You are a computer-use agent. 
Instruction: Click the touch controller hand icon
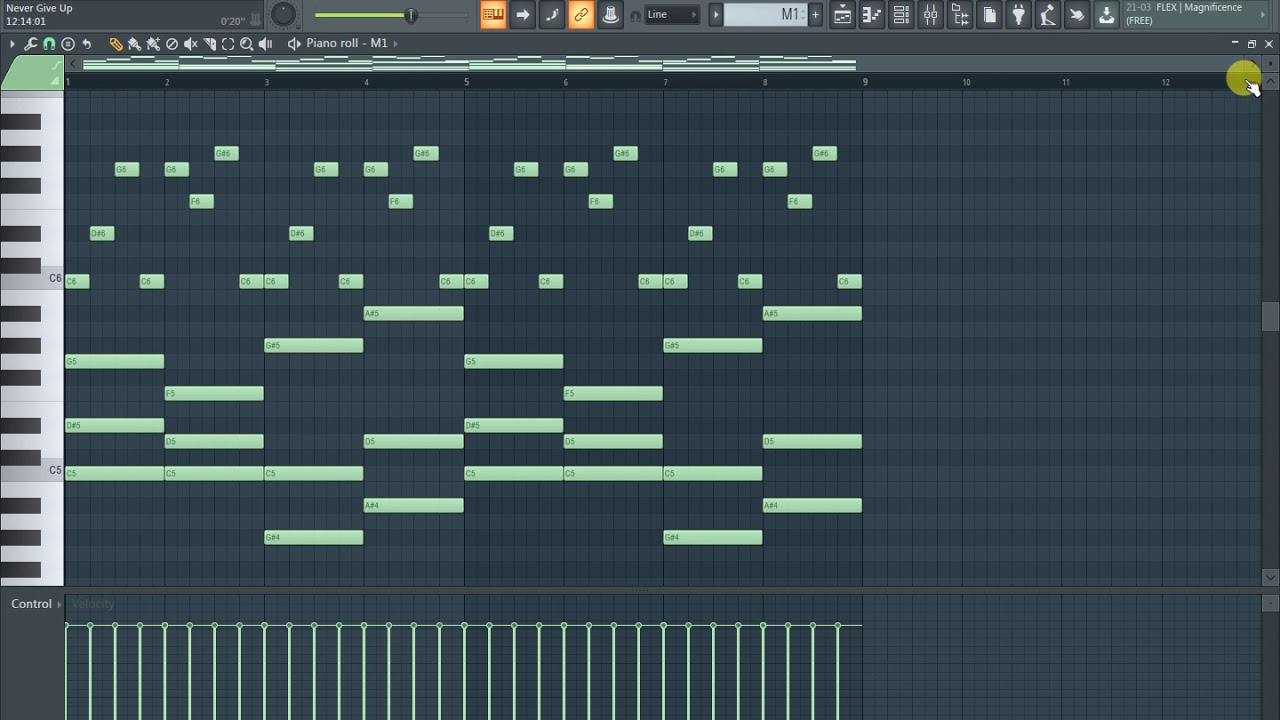coord(1077,14)
